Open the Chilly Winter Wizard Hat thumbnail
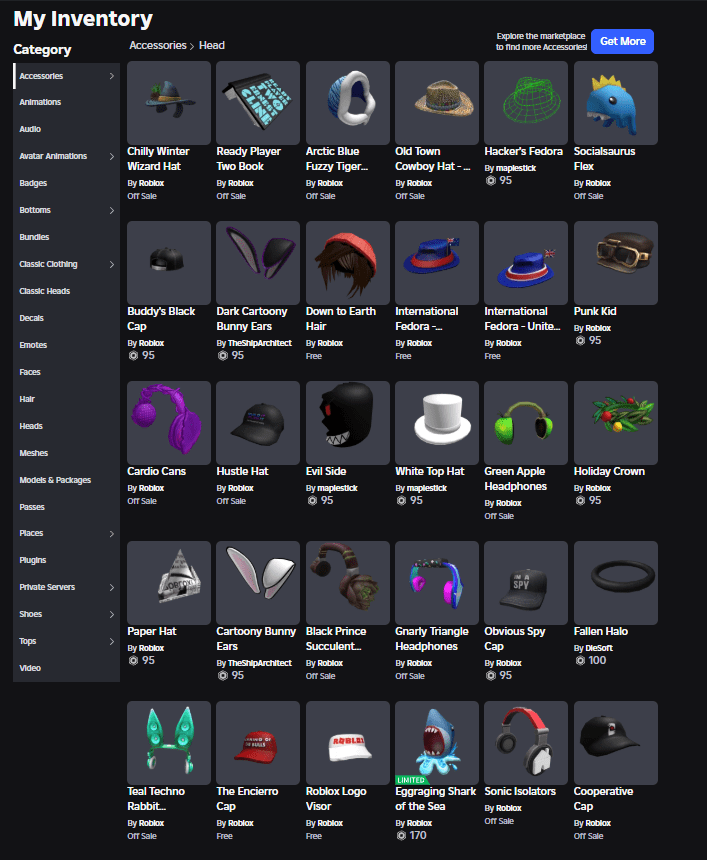Image resolution: width=707 pixels, height=860 pixels. [169, 103]
